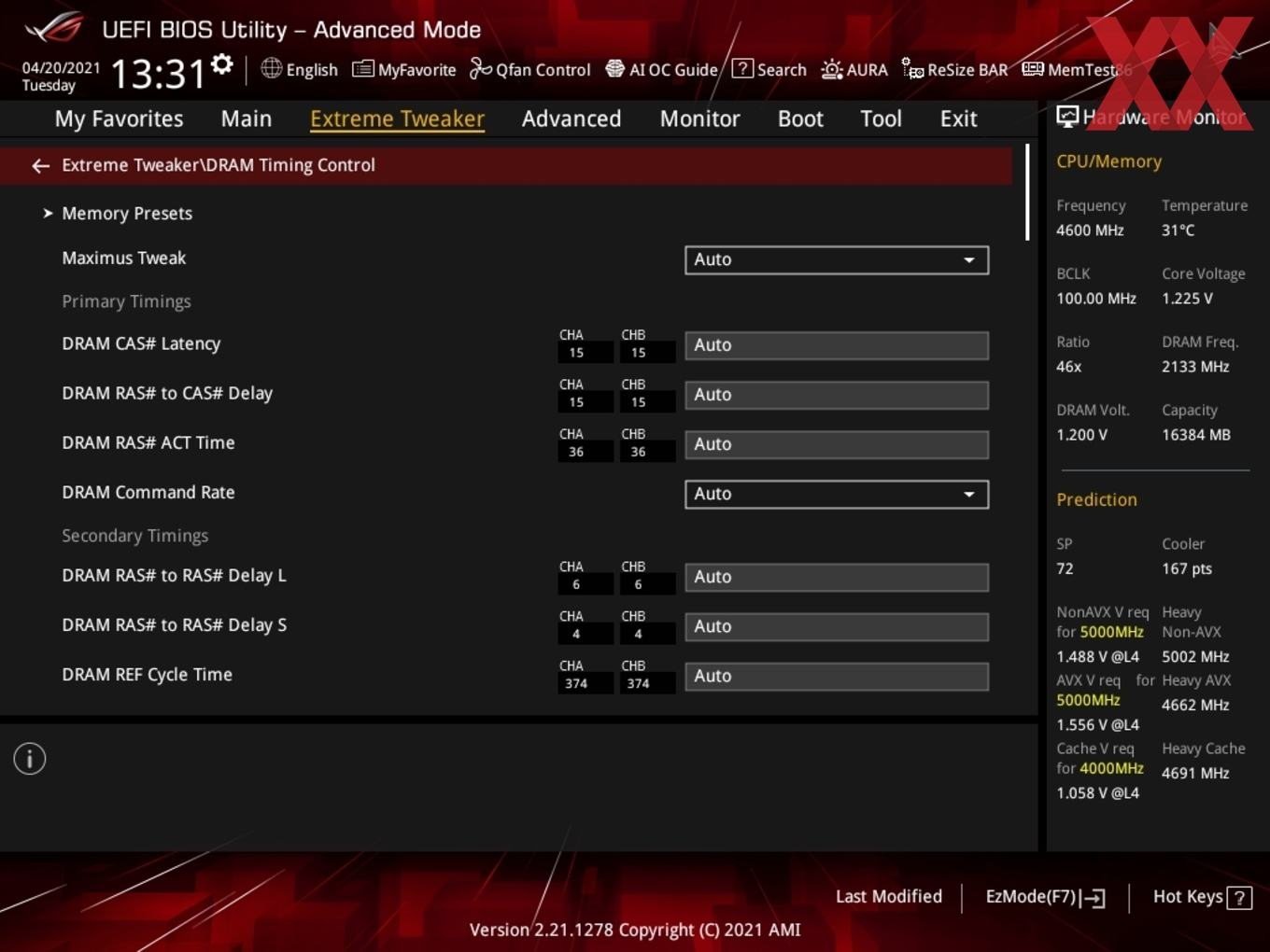
Task: Click the Search label in toolbar
Action: tap(782, 69)
